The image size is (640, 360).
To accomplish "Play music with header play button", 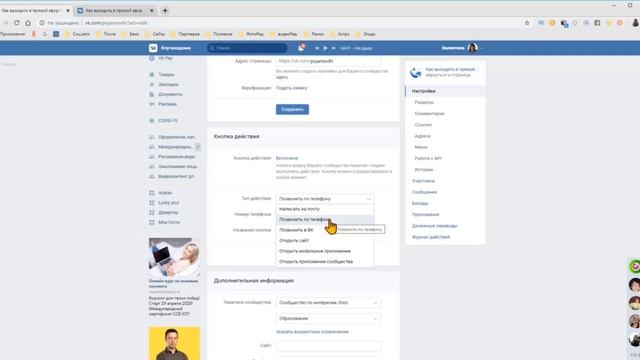I will [325, 48].
